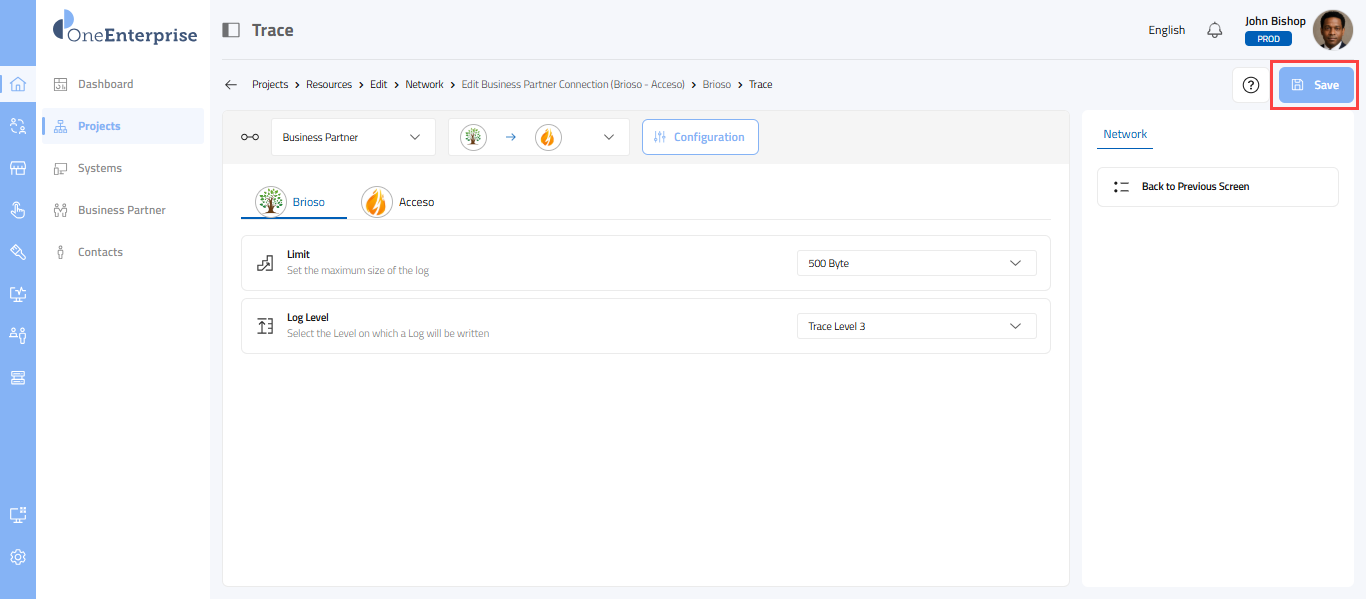Click Back to Previous Screen
The image size is (1366, 599).
[x=1217, y=187]
